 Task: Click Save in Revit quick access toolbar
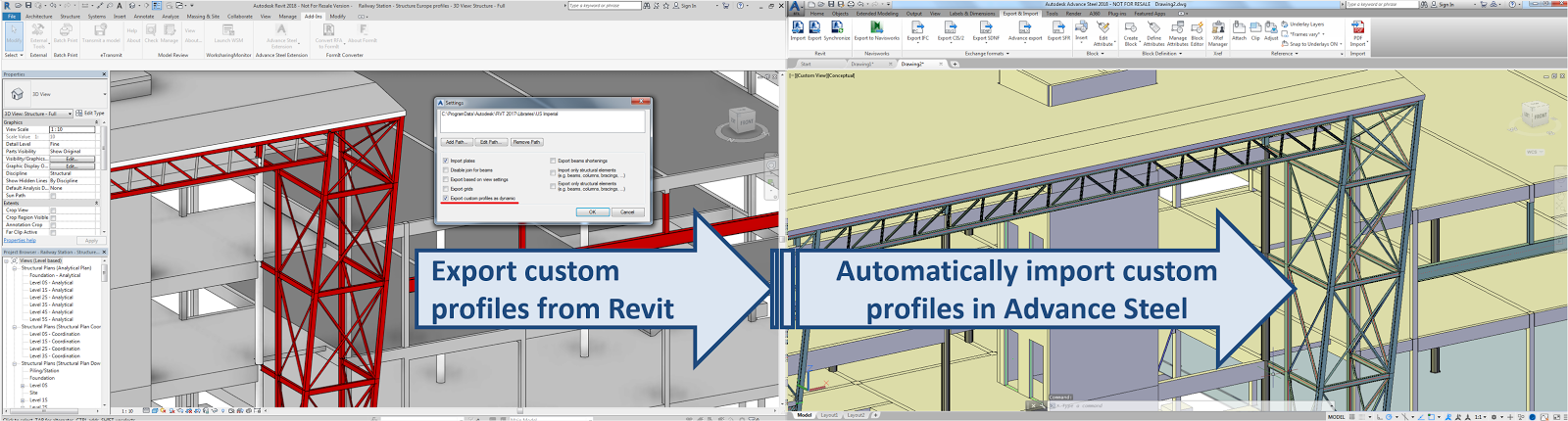tap(27, 5)
